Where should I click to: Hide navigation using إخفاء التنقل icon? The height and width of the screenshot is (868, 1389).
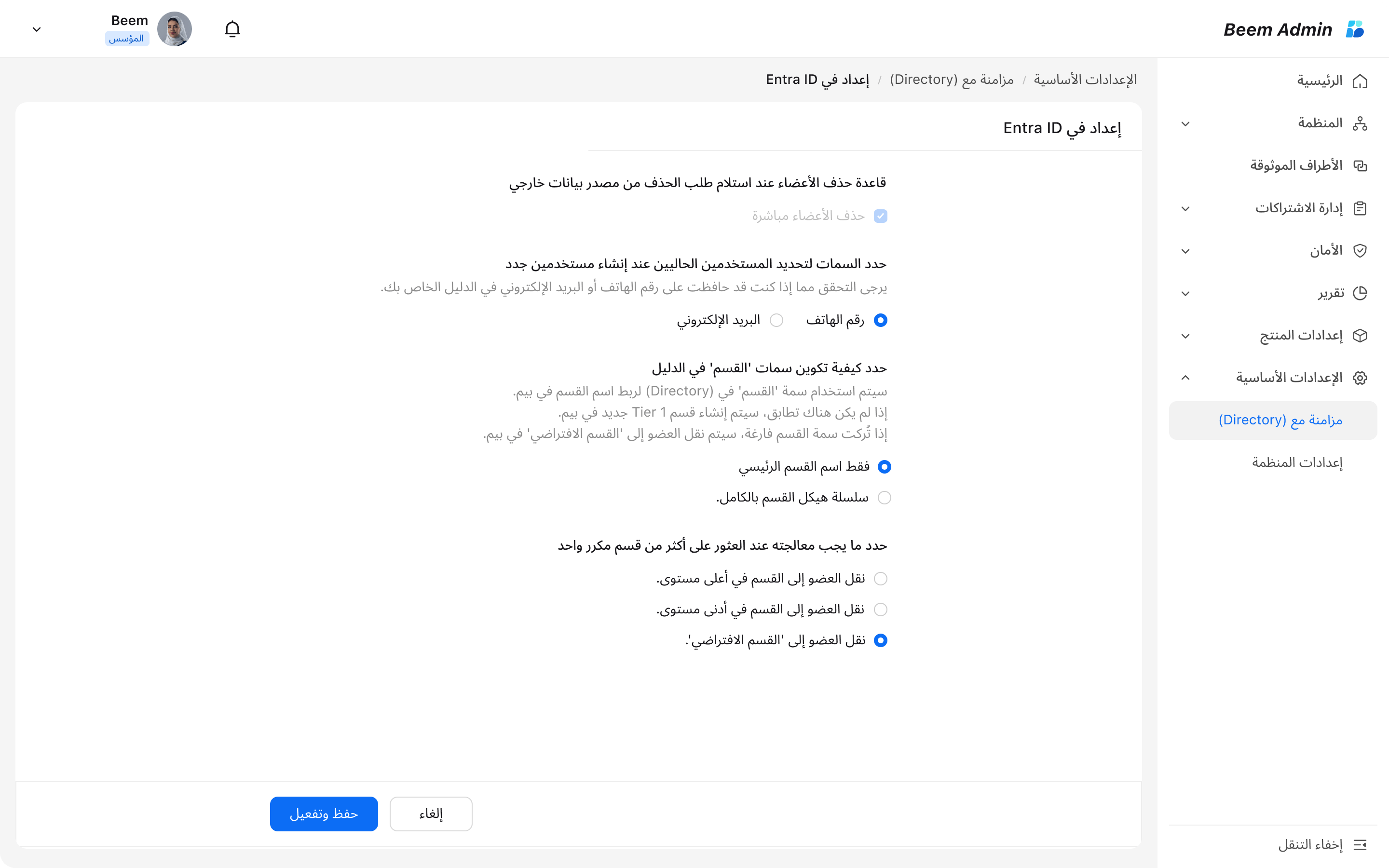[1360, 844]
